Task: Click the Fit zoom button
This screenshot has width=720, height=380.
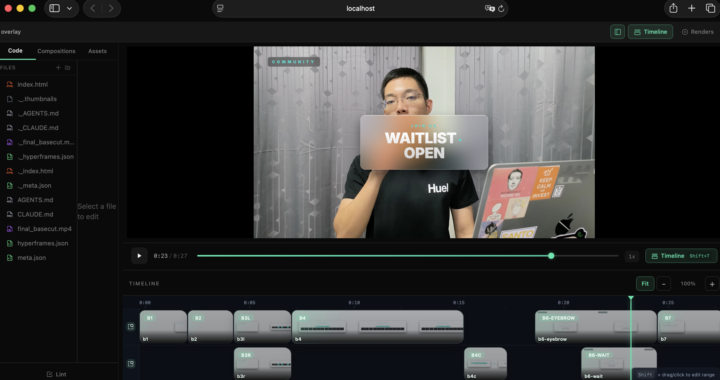Action: [645, 284]
